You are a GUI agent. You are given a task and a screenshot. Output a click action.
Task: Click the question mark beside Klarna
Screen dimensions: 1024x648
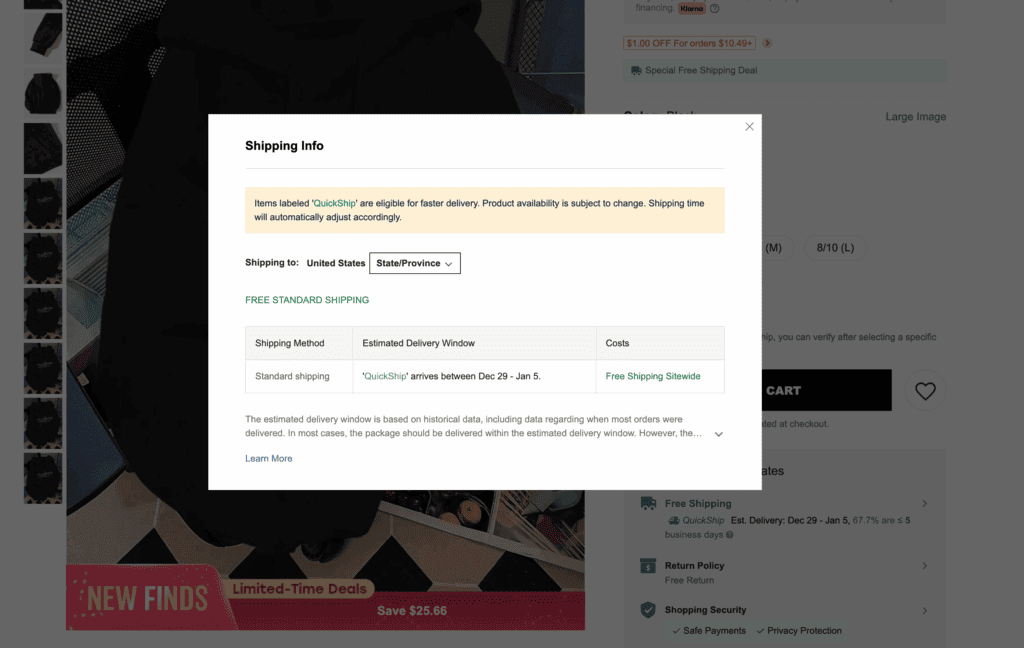(714, 8)
